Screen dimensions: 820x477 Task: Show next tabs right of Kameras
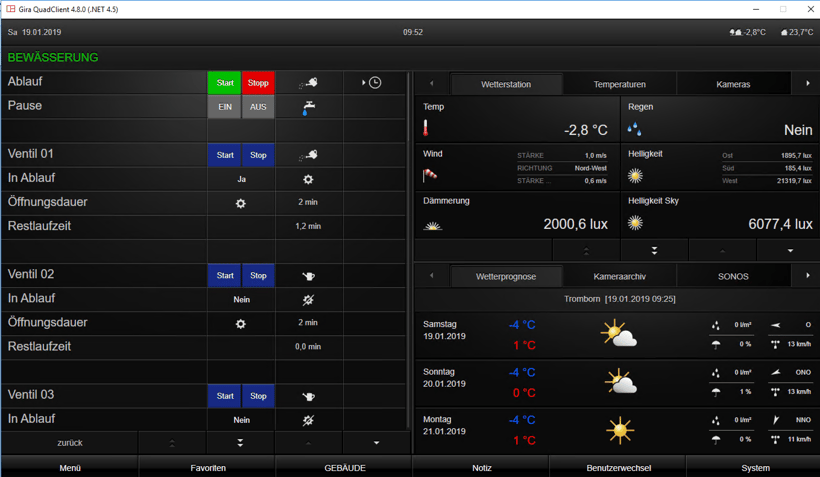click(808, 84)
